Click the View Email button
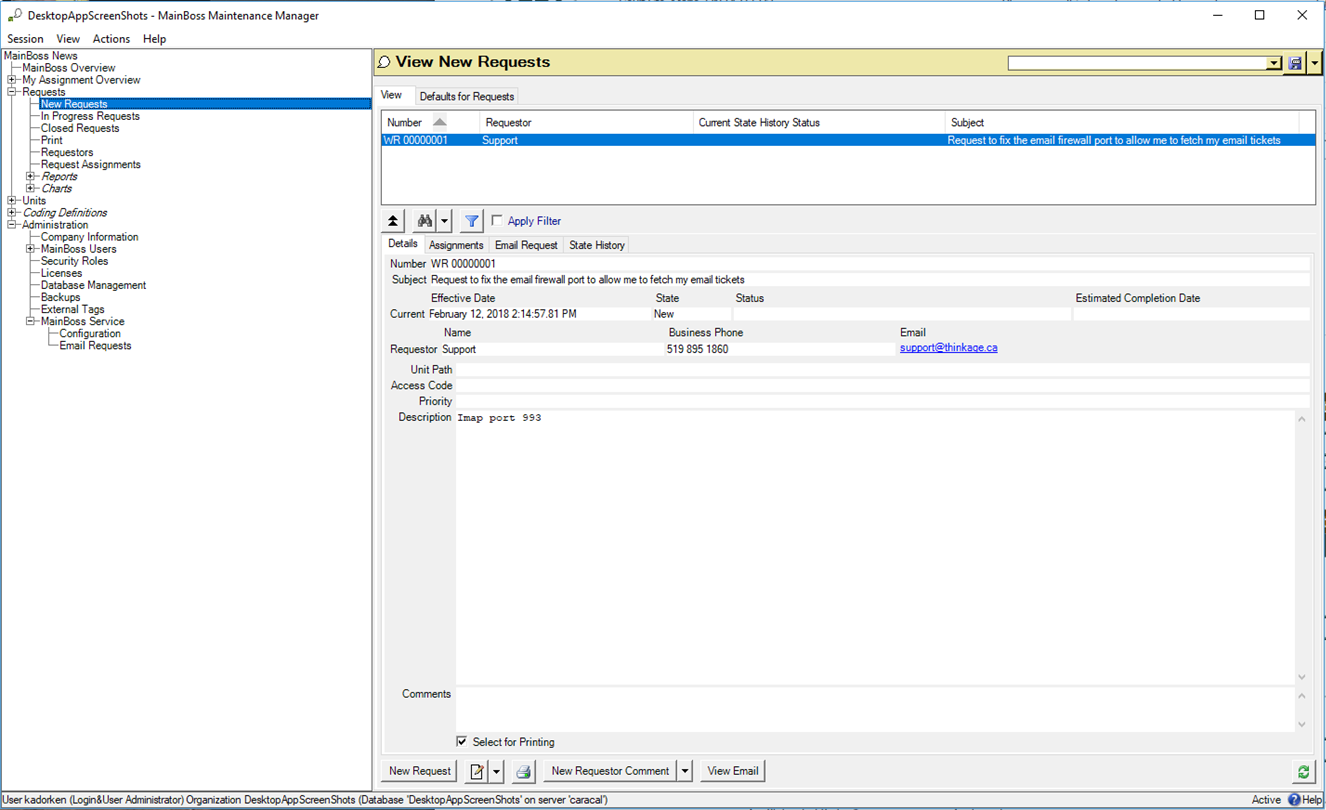This screenshot has width=1326, height=810. (x=733, y=771)
